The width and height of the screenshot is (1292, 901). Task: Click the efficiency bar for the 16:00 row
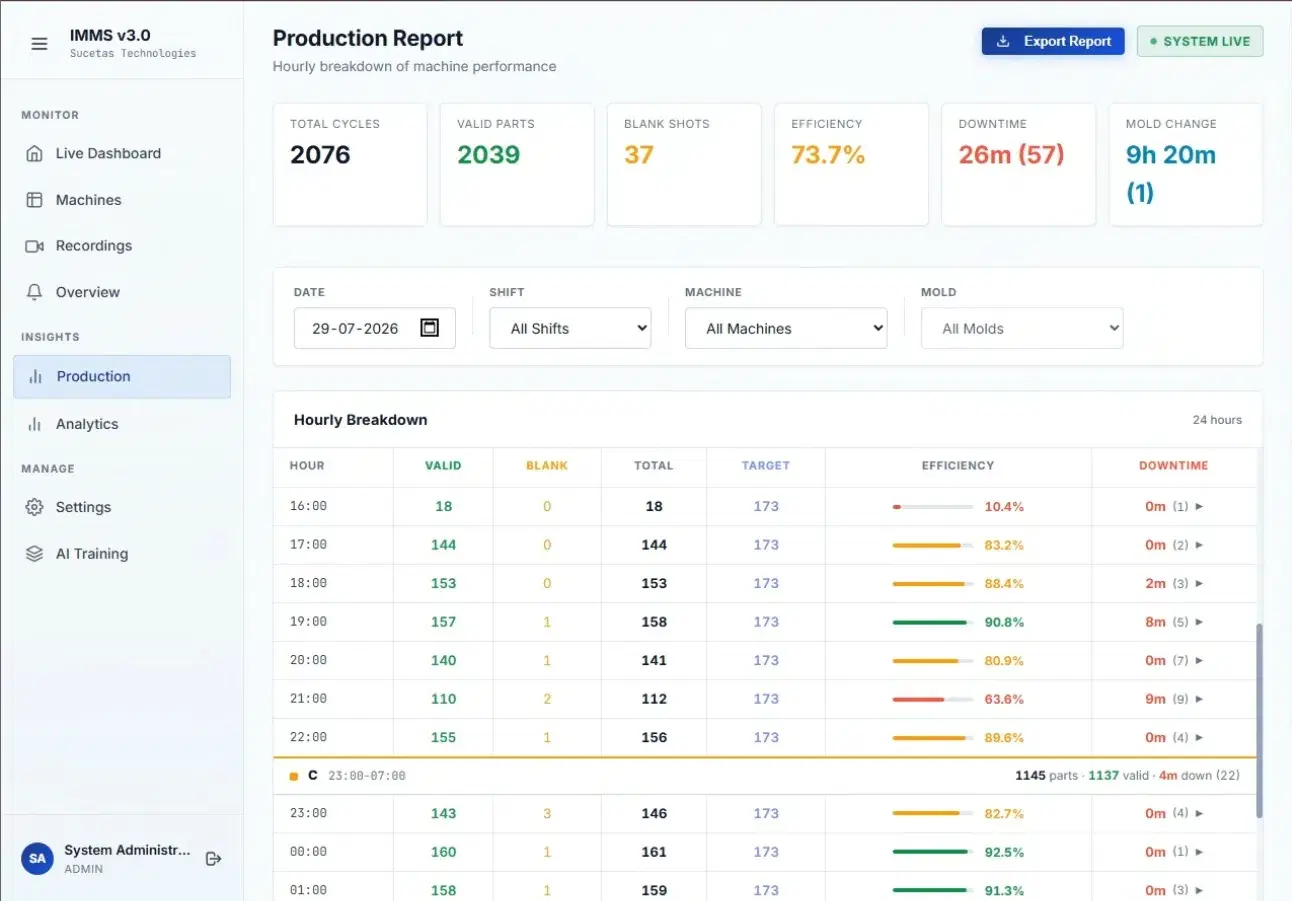[x=933, y=507]
